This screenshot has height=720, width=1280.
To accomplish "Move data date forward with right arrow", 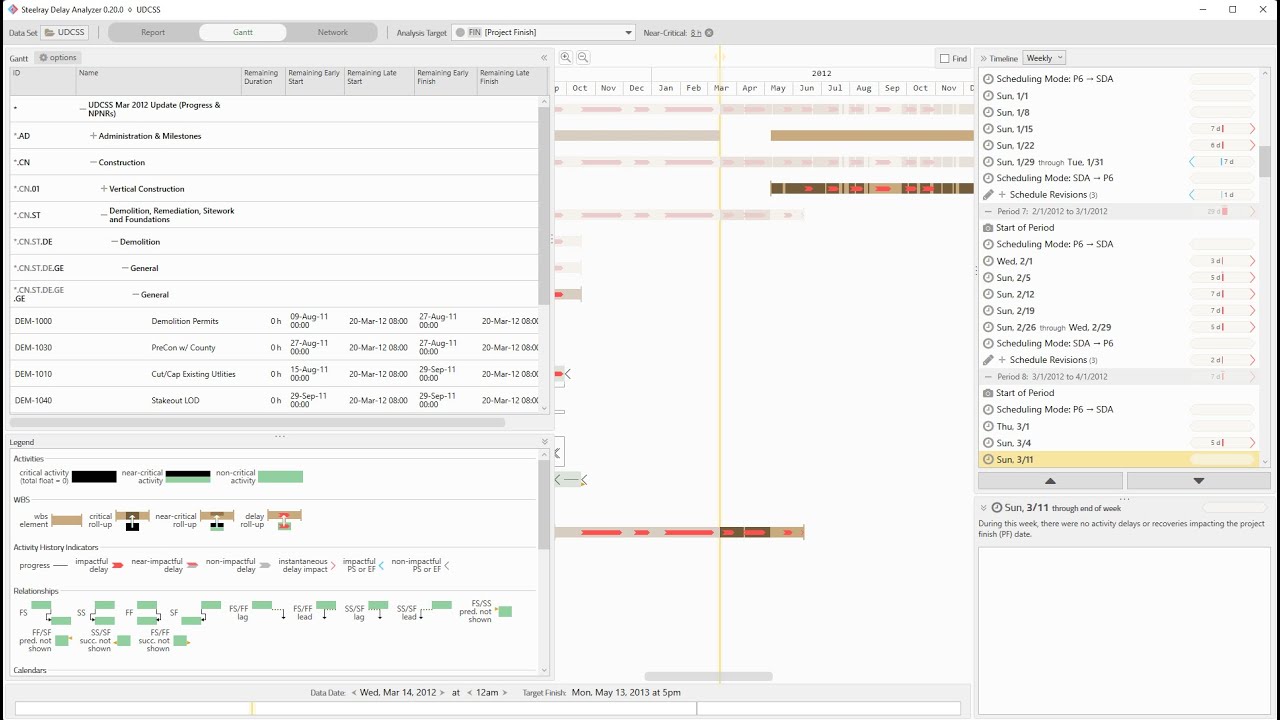I will pos(441,693).
